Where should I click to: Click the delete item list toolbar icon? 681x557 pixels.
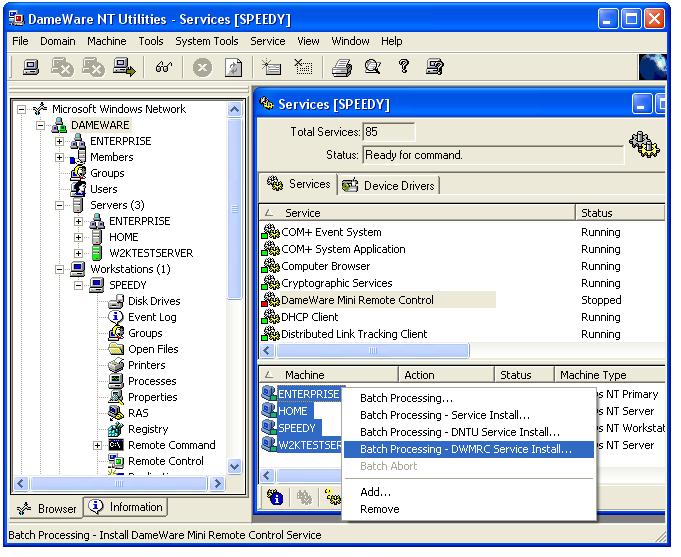coord(303,67)
